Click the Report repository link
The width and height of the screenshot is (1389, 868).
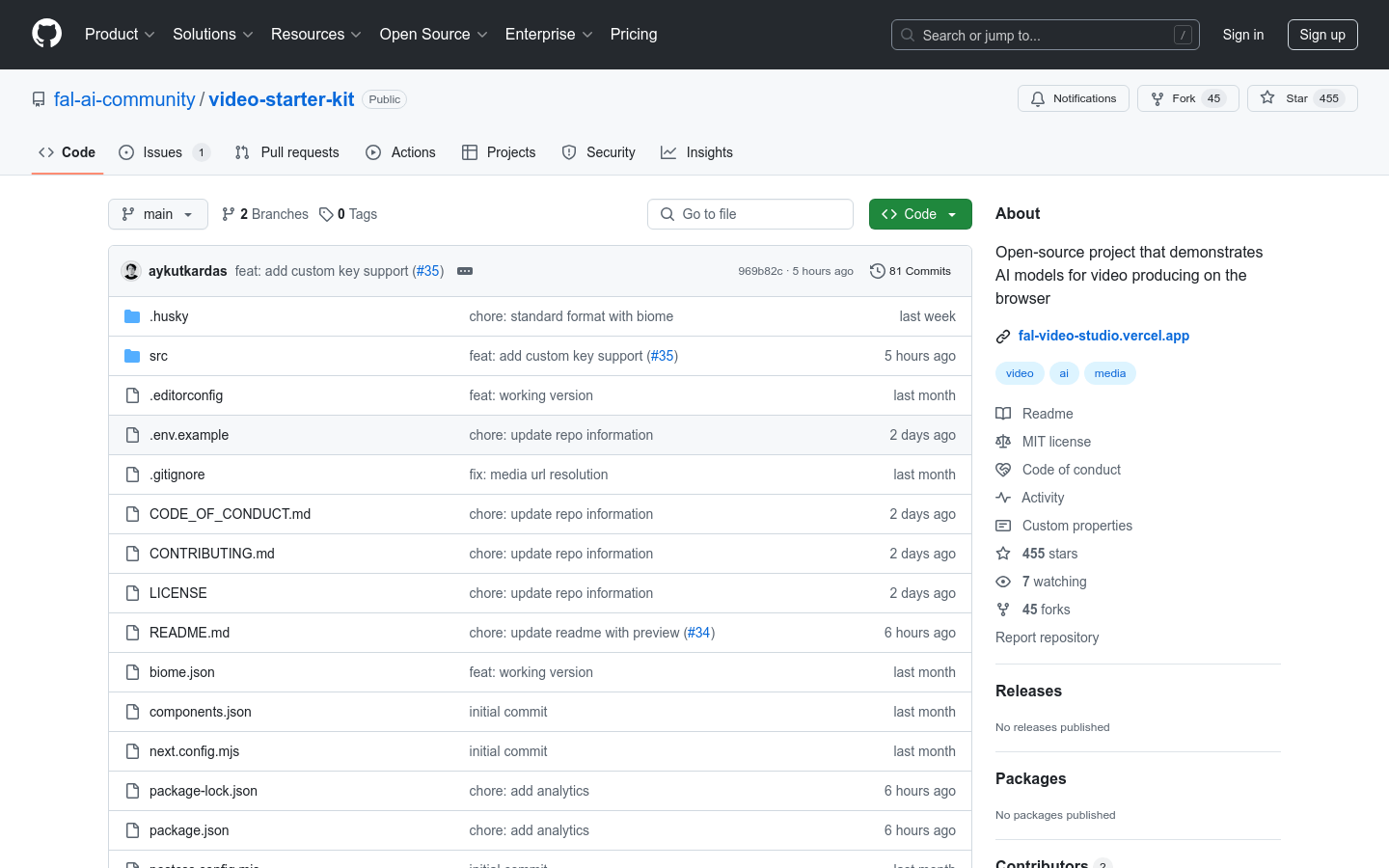(x=1047, y=637)
